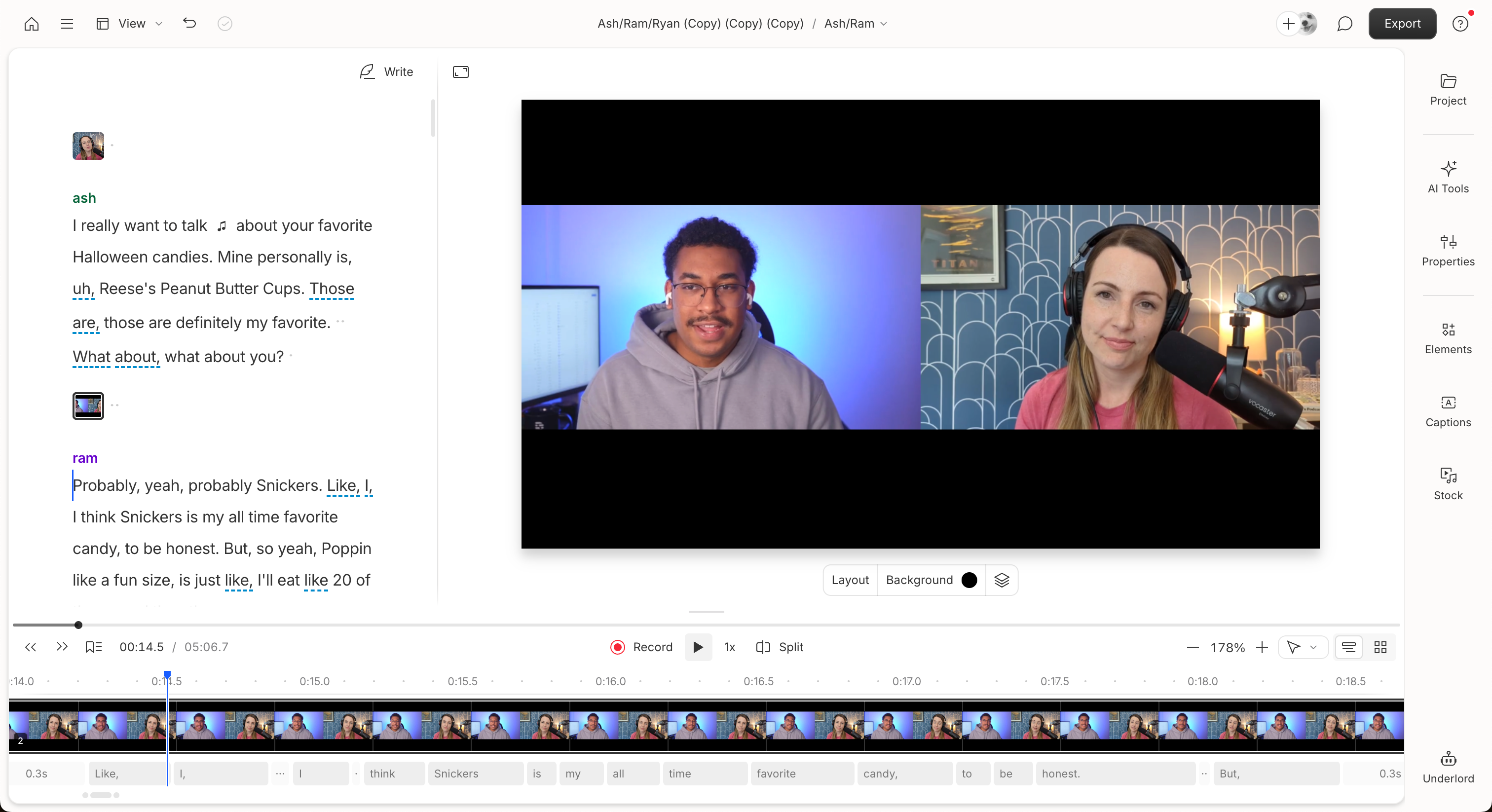Open the layers stack icon
This screenshot has width=1492, height=812.
point(1002,580)
